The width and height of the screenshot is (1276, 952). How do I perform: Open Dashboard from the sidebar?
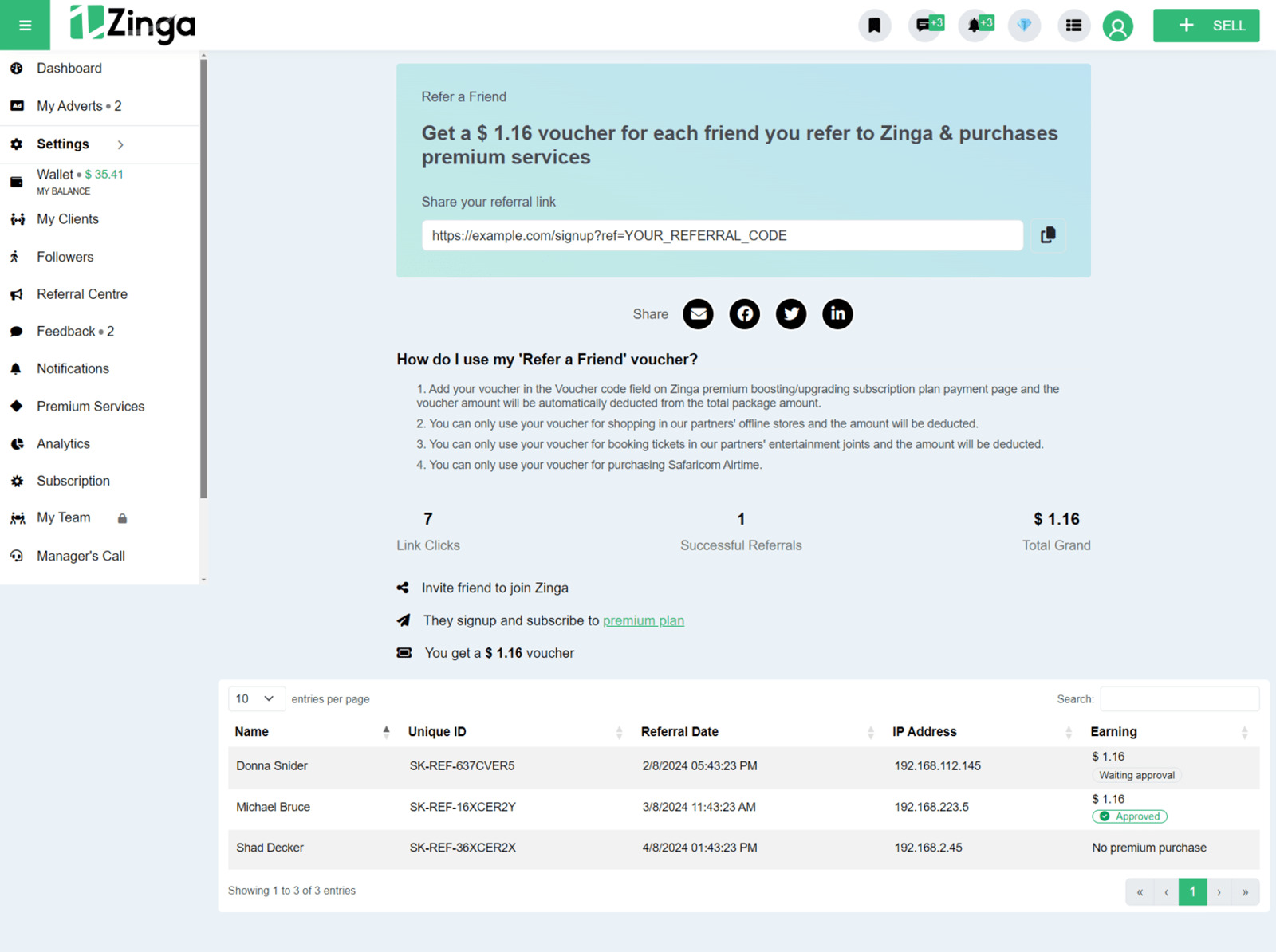pos(69,68)
